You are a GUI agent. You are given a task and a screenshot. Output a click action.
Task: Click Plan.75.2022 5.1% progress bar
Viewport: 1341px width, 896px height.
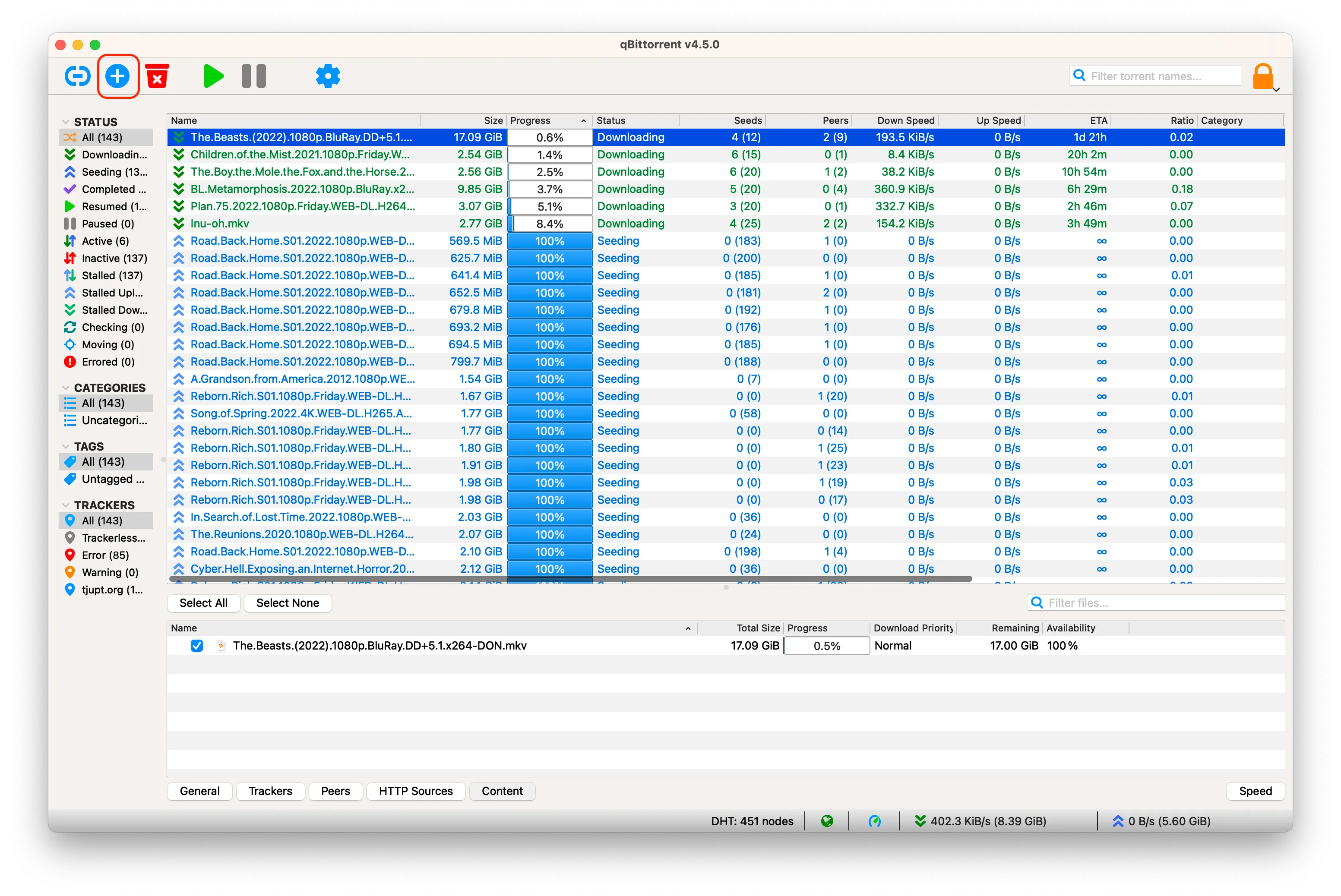point(549,206)
